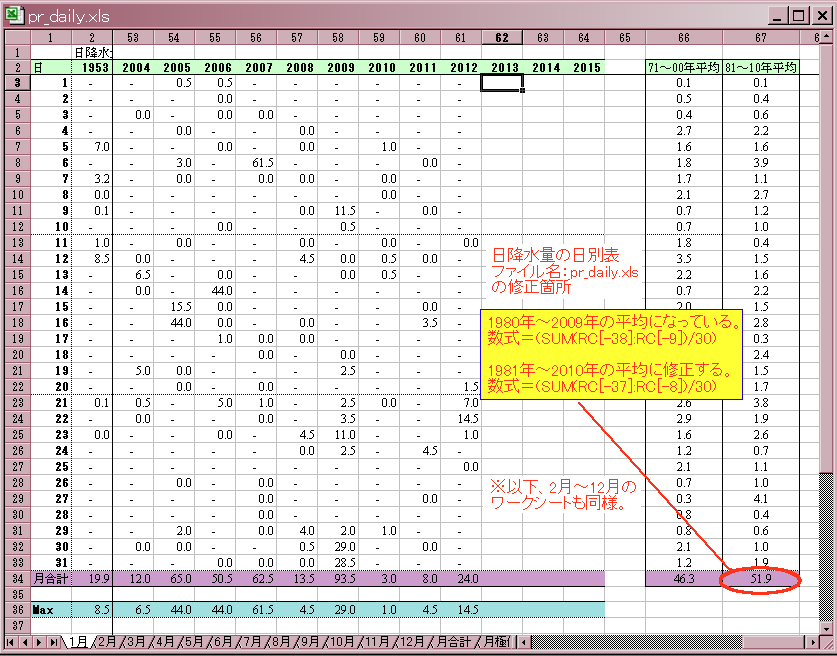Select the 7月 worksheet tab

coord(251,642)
